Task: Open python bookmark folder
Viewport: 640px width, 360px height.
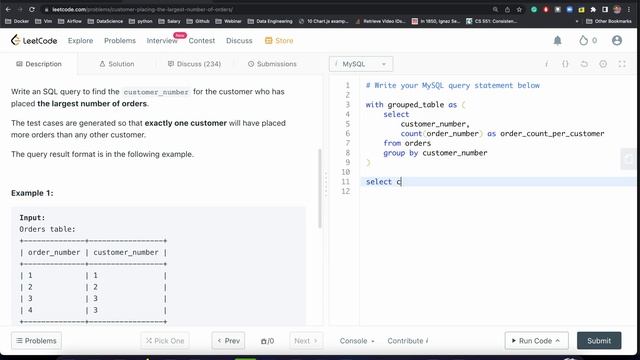Action: click(140, 21)
